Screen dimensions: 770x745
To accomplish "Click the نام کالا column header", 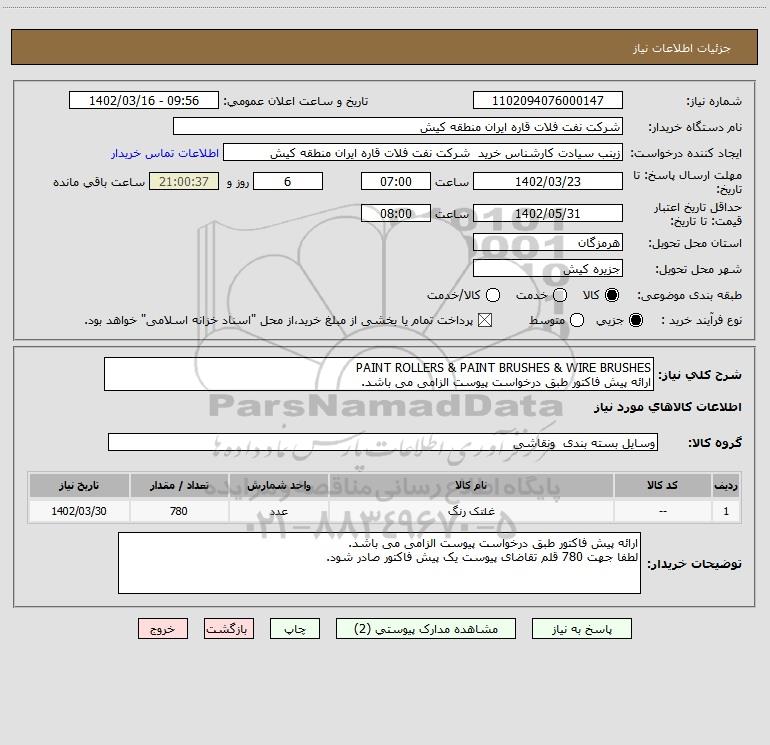I will pyautogui.click(x=471, y=486).
